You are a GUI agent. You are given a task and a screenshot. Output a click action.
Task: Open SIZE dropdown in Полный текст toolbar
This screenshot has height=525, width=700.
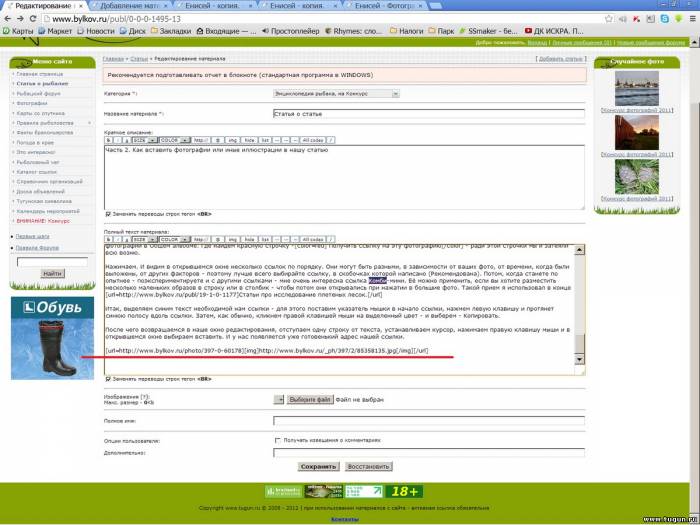[x=144, y=239]
